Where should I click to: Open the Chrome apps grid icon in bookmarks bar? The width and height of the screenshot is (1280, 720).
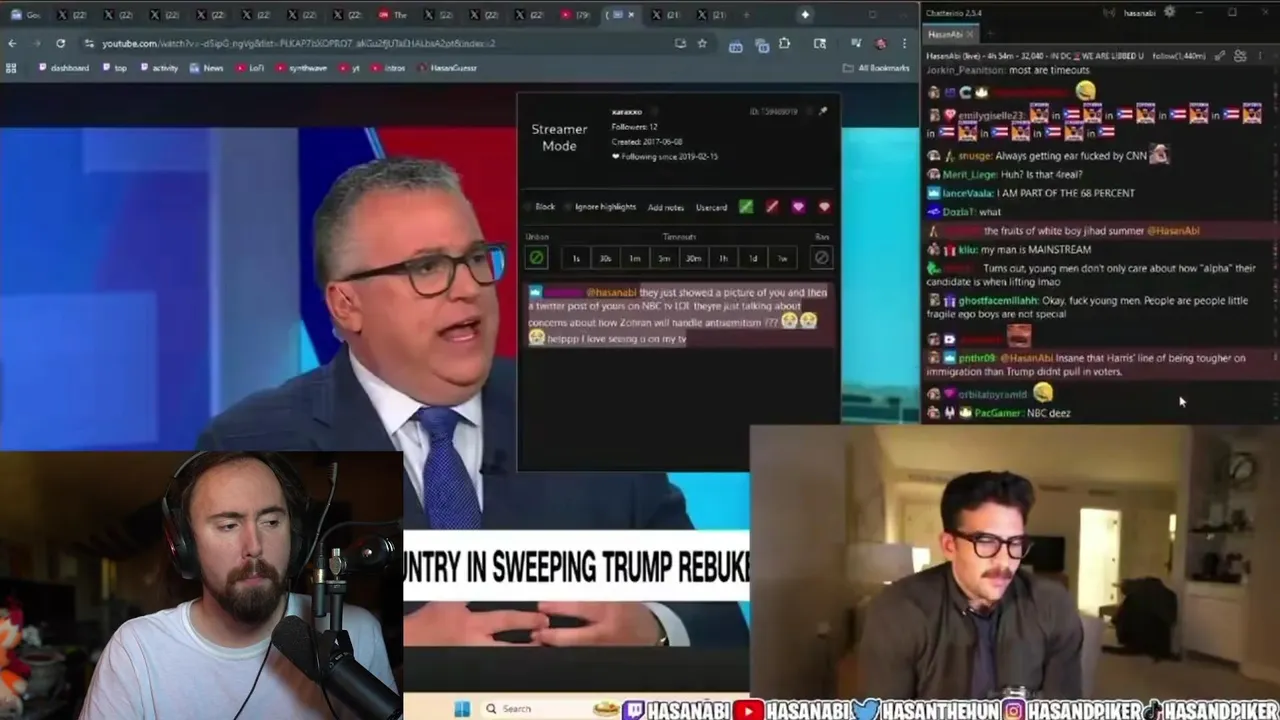[x=11, y=68]
